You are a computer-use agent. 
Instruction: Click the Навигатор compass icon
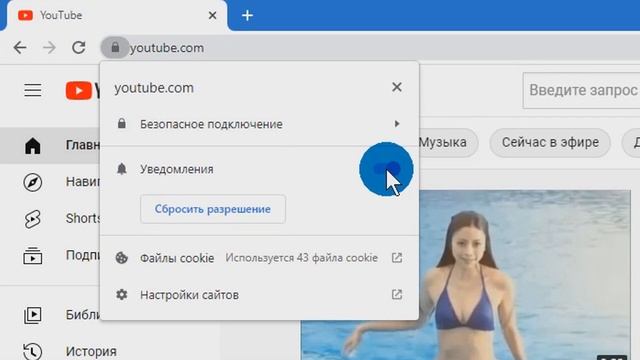(x=33, y=182)
